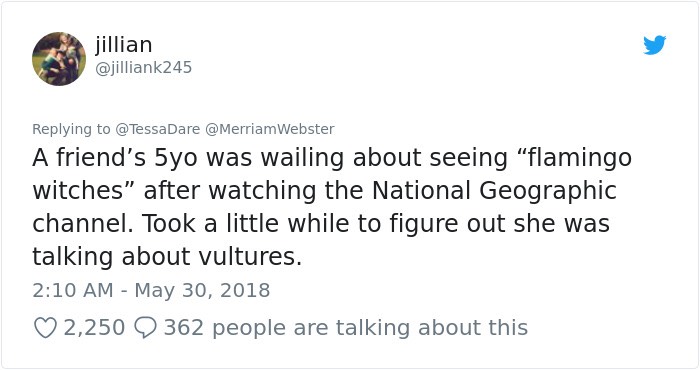The height and width of the screenshot is (370, 700).
Task: Click the '362' reply count number
Action: [x=184, y=328]
